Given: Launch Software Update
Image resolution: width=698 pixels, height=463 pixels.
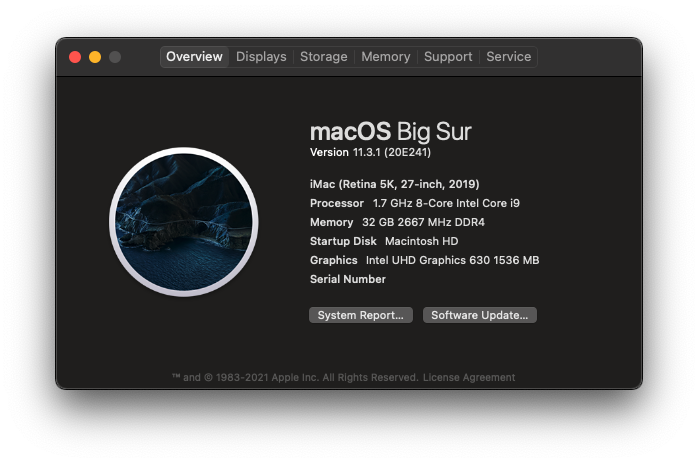Looking at the screenshot, I should 479,315.
